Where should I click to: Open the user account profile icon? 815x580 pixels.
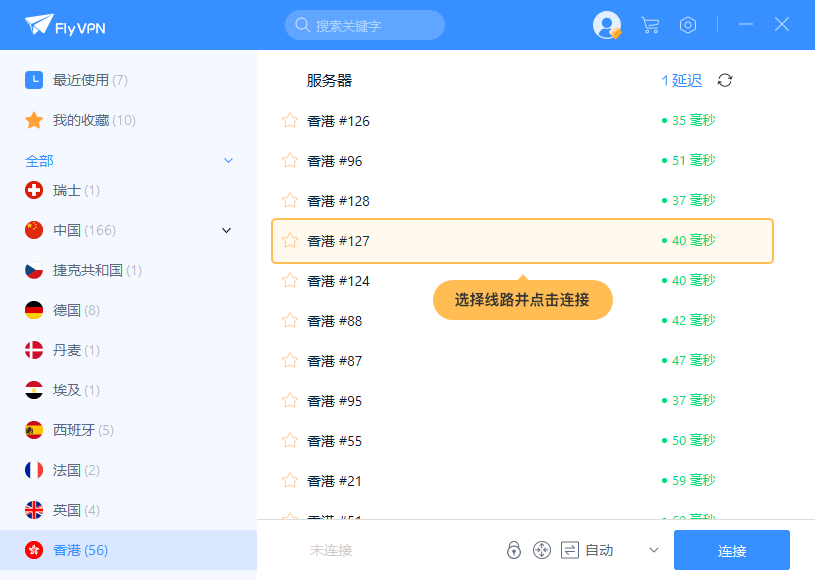click(606, 25)
